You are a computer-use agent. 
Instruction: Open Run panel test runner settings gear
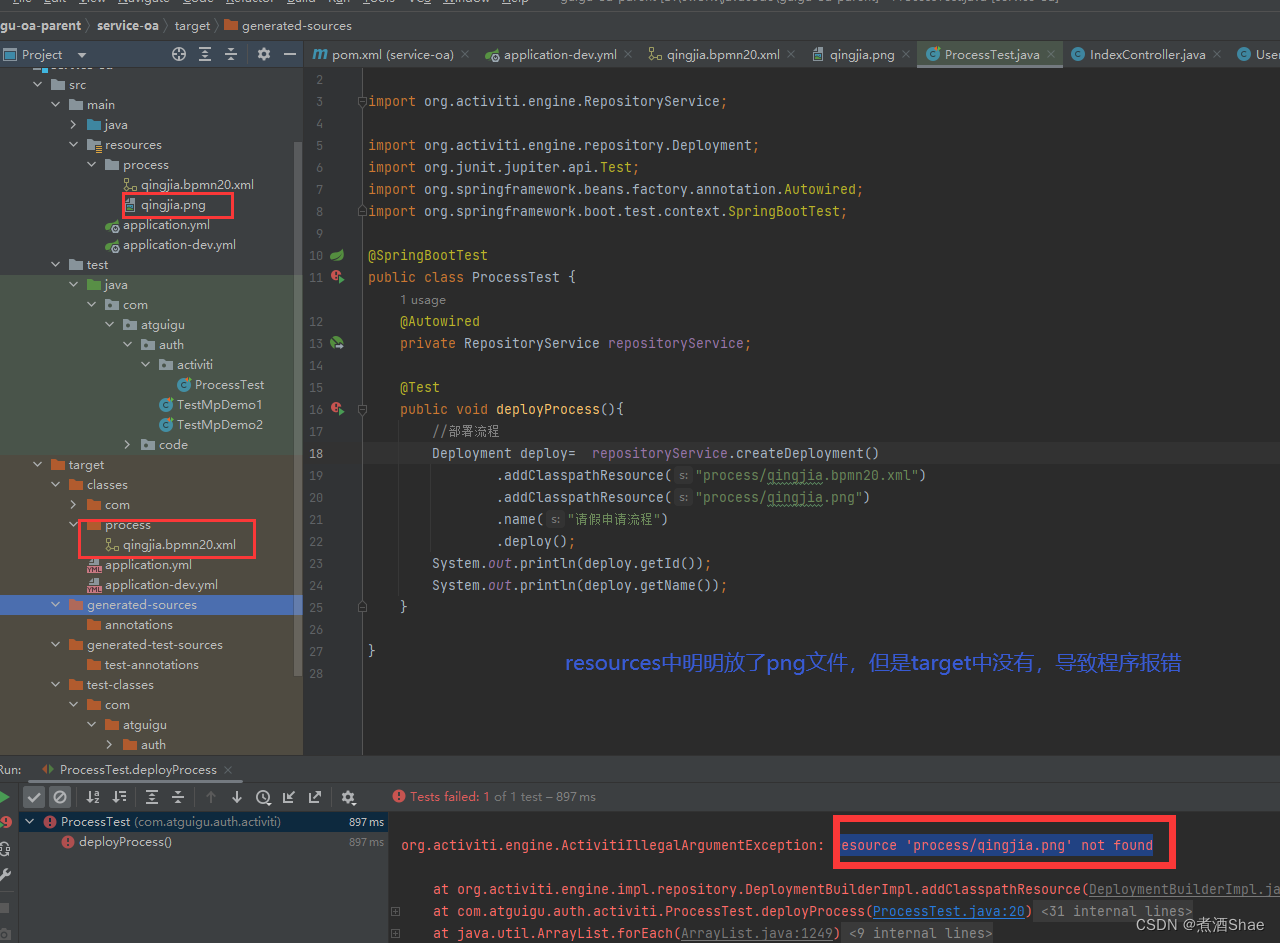click(348, 797)
